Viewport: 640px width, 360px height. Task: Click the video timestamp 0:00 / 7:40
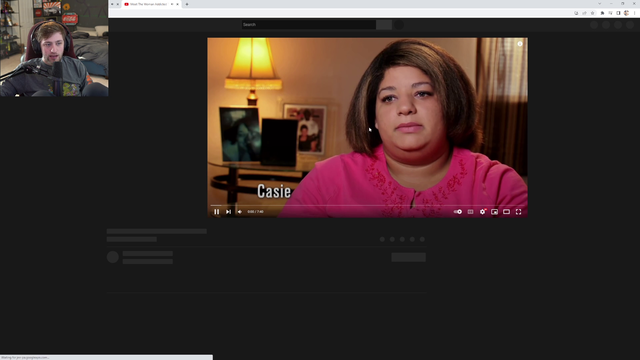coord(256,212)
